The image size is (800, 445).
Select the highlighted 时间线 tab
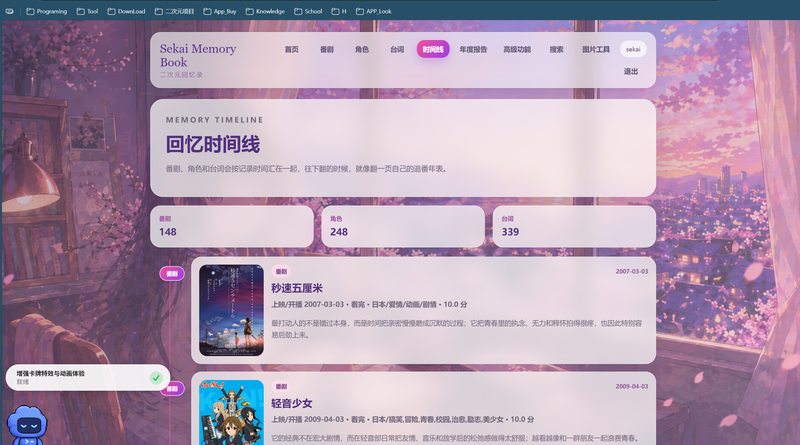point(433,50)
